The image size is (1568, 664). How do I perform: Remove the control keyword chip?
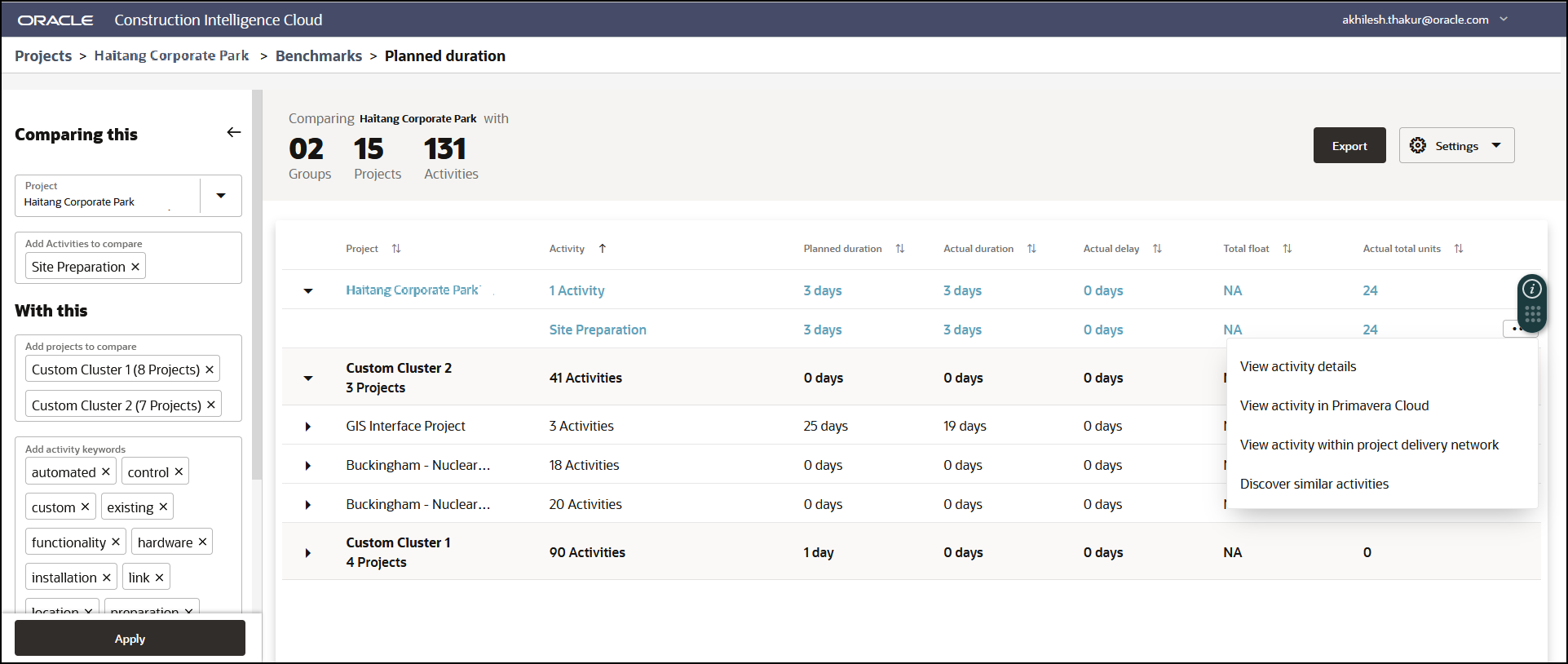click(x=179, y=471)
